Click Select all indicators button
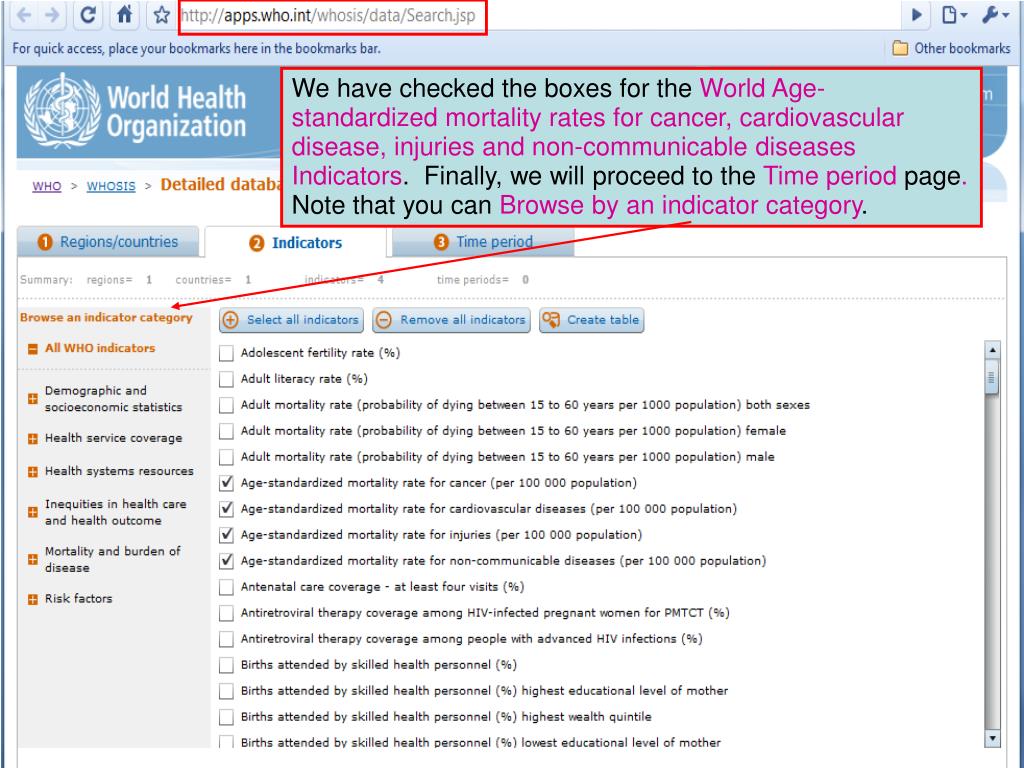 (292, 320)
